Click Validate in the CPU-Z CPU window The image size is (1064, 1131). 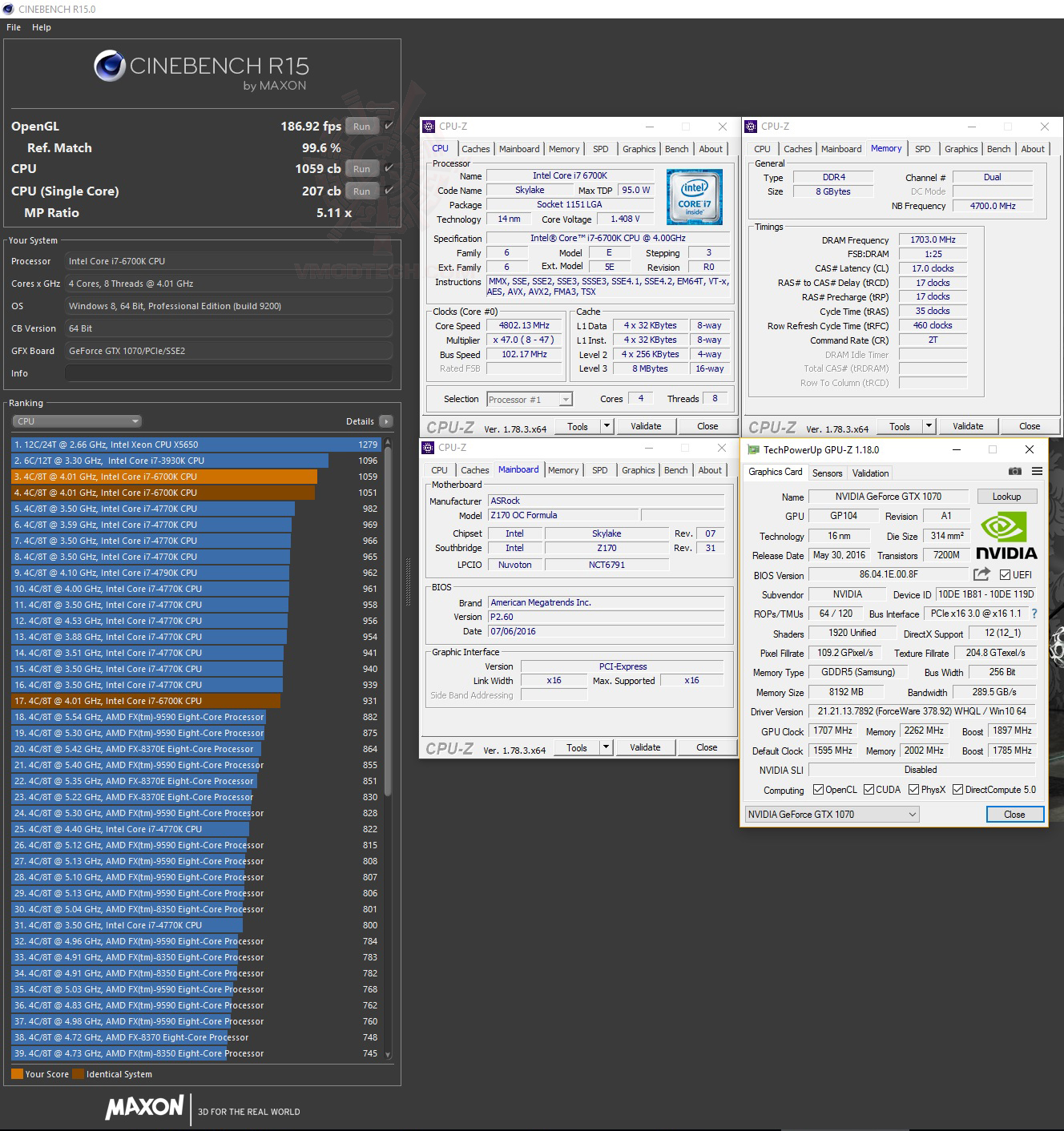point(646,426)
